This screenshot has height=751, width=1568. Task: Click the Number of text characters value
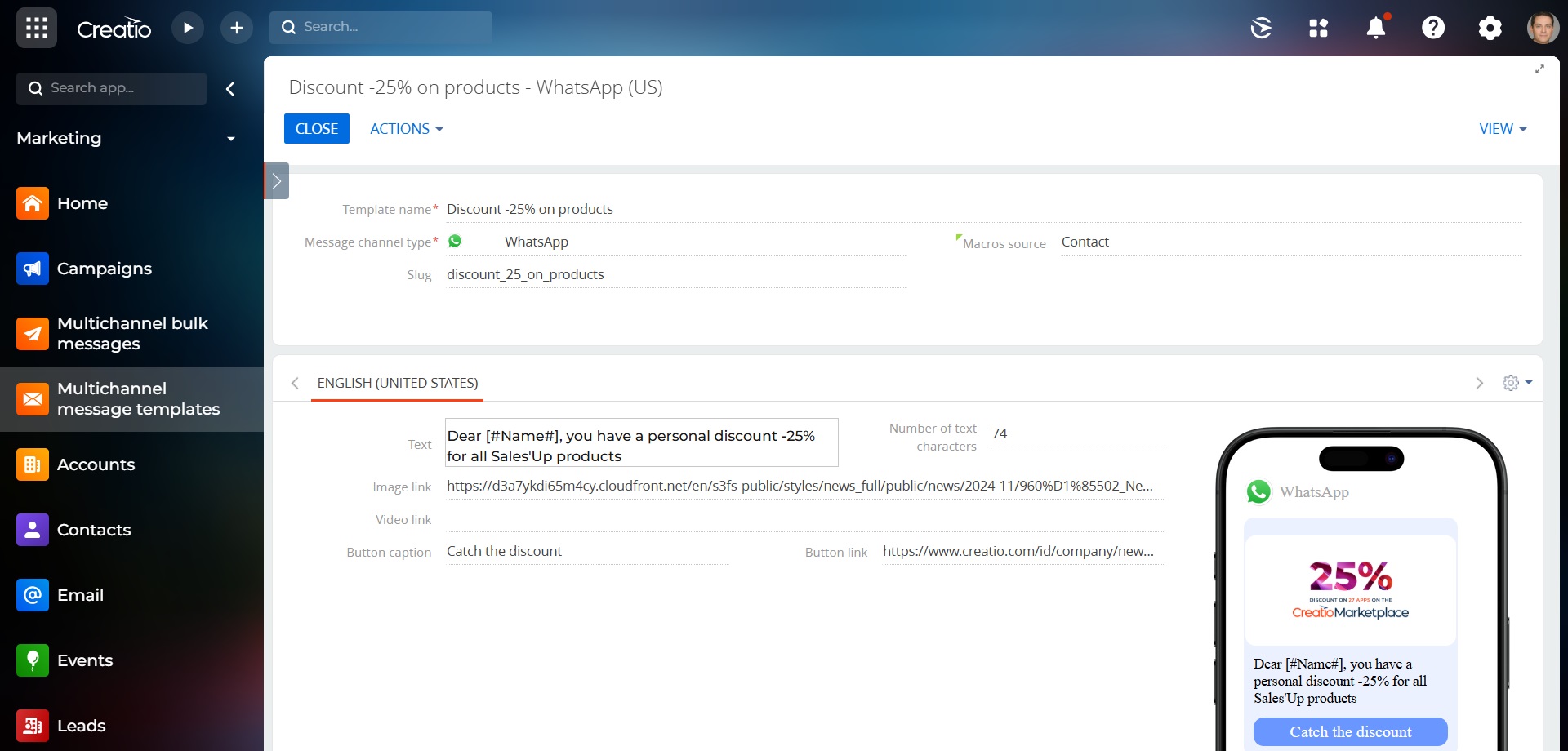click(x=1078, y=433)
